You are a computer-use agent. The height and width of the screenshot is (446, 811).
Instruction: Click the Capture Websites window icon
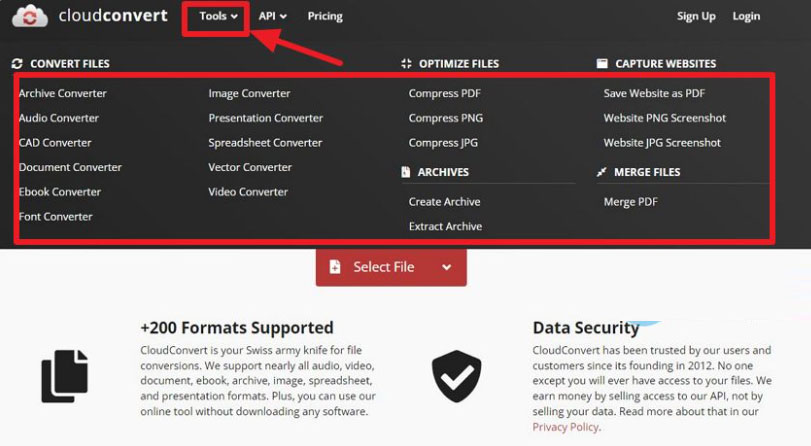[x=602, y=64]
